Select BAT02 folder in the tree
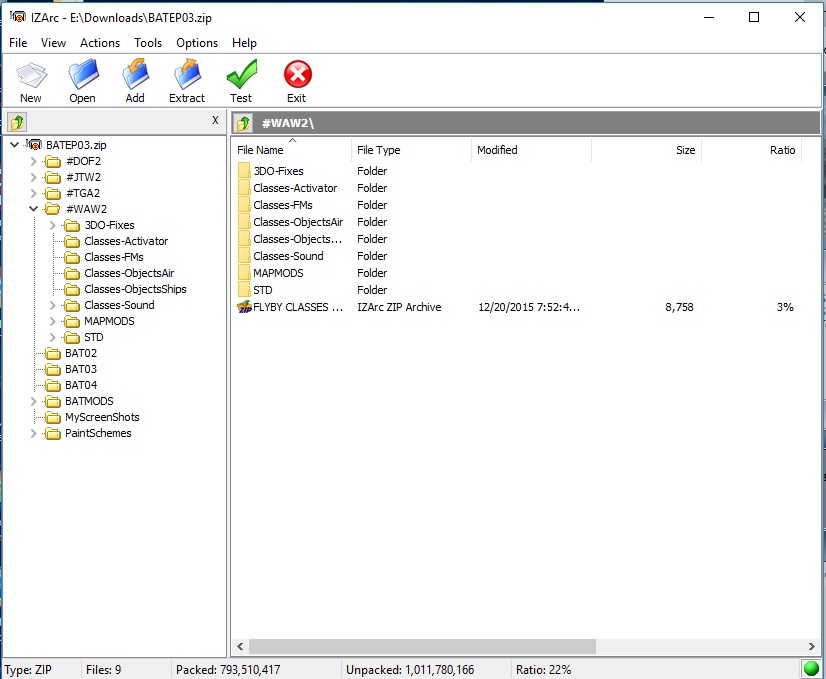Screen dimensions: 826x679 (81, 353)
